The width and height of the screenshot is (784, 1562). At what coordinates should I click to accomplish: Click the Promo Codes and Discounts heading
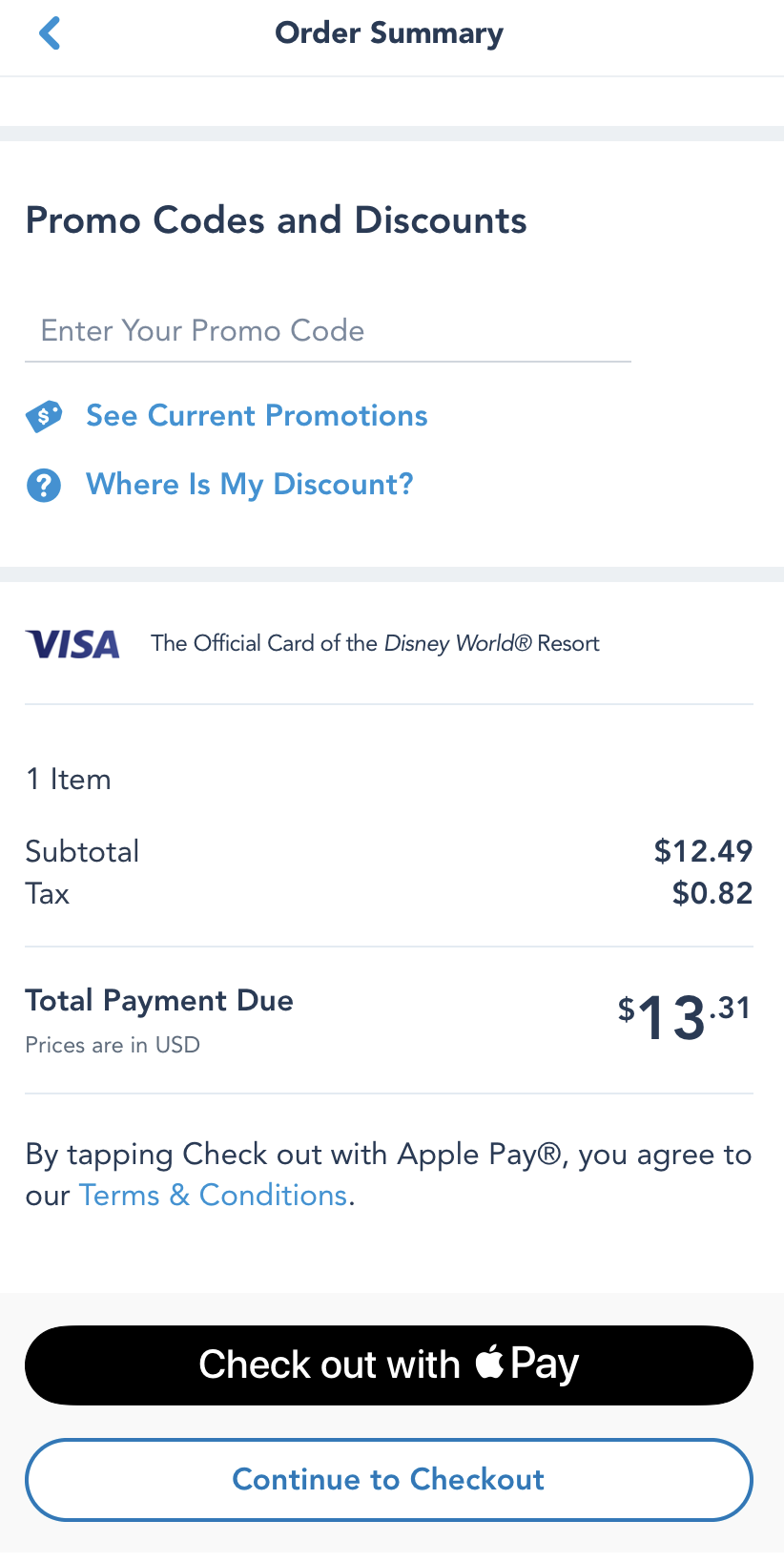click(276, 220)
